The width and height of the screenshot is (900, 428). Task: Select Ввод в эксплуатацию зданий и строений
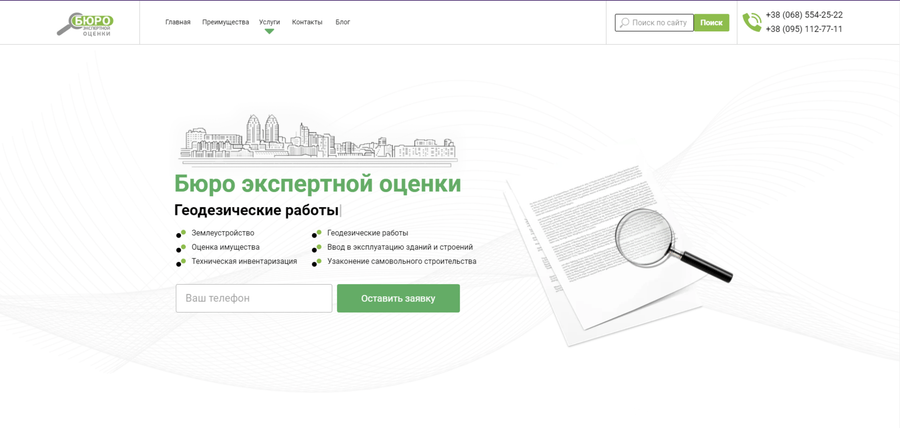400,247
